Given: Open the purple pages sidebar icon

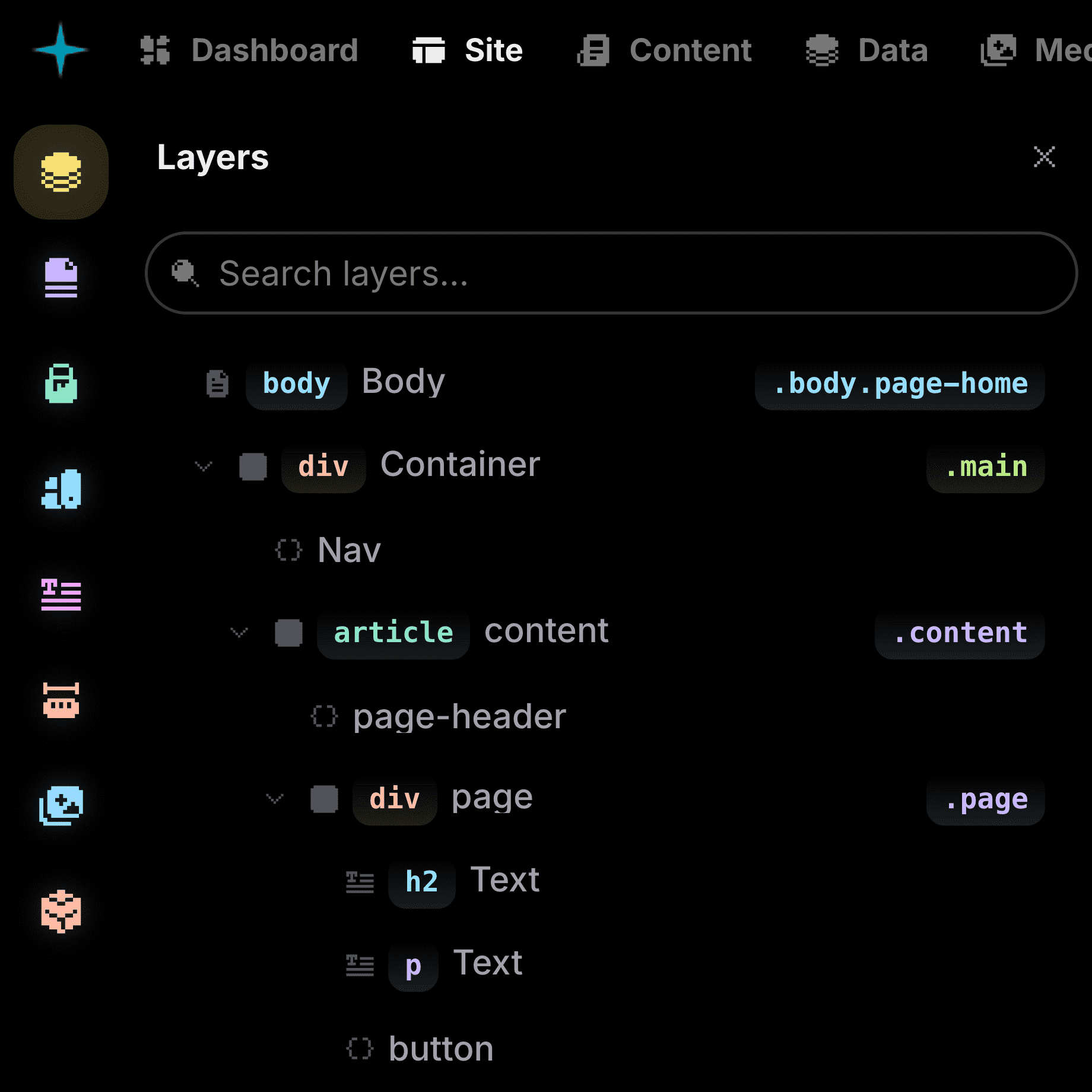Looking at the screenshot, I should [61, 277].
